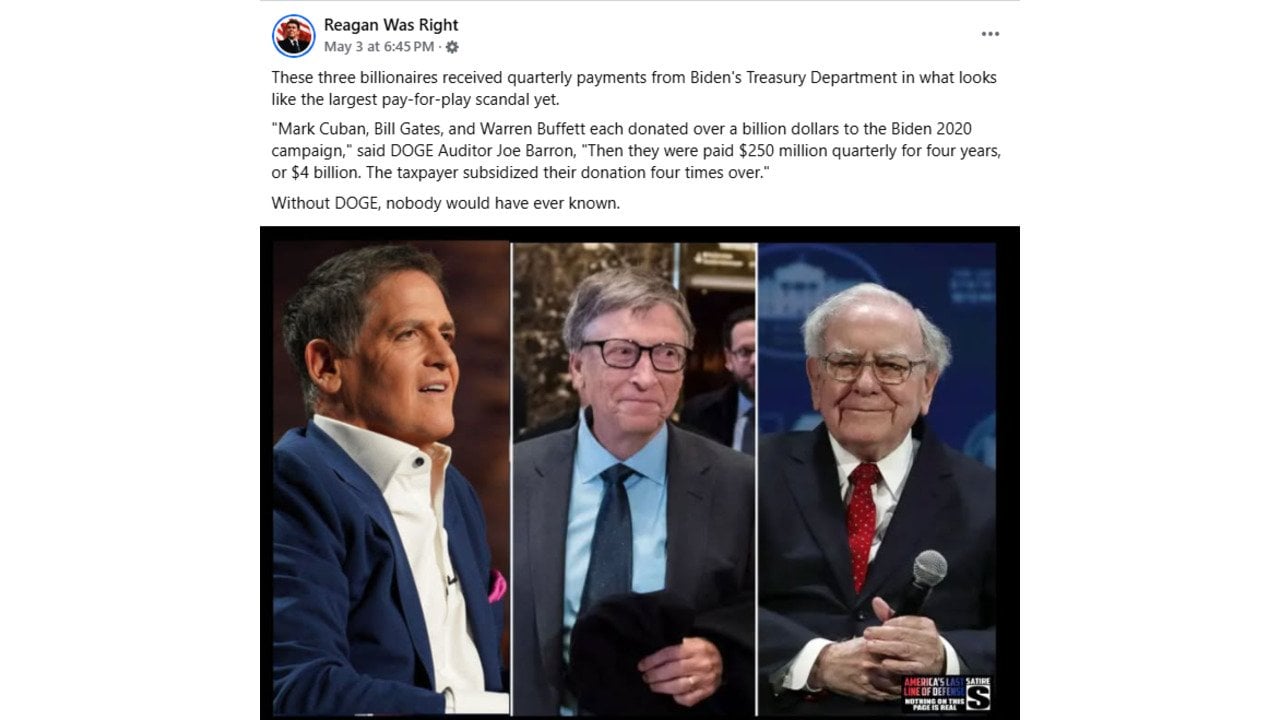Click the gear audience icon beside timestamp
The image size is (1280, 720).
(452, 47)
